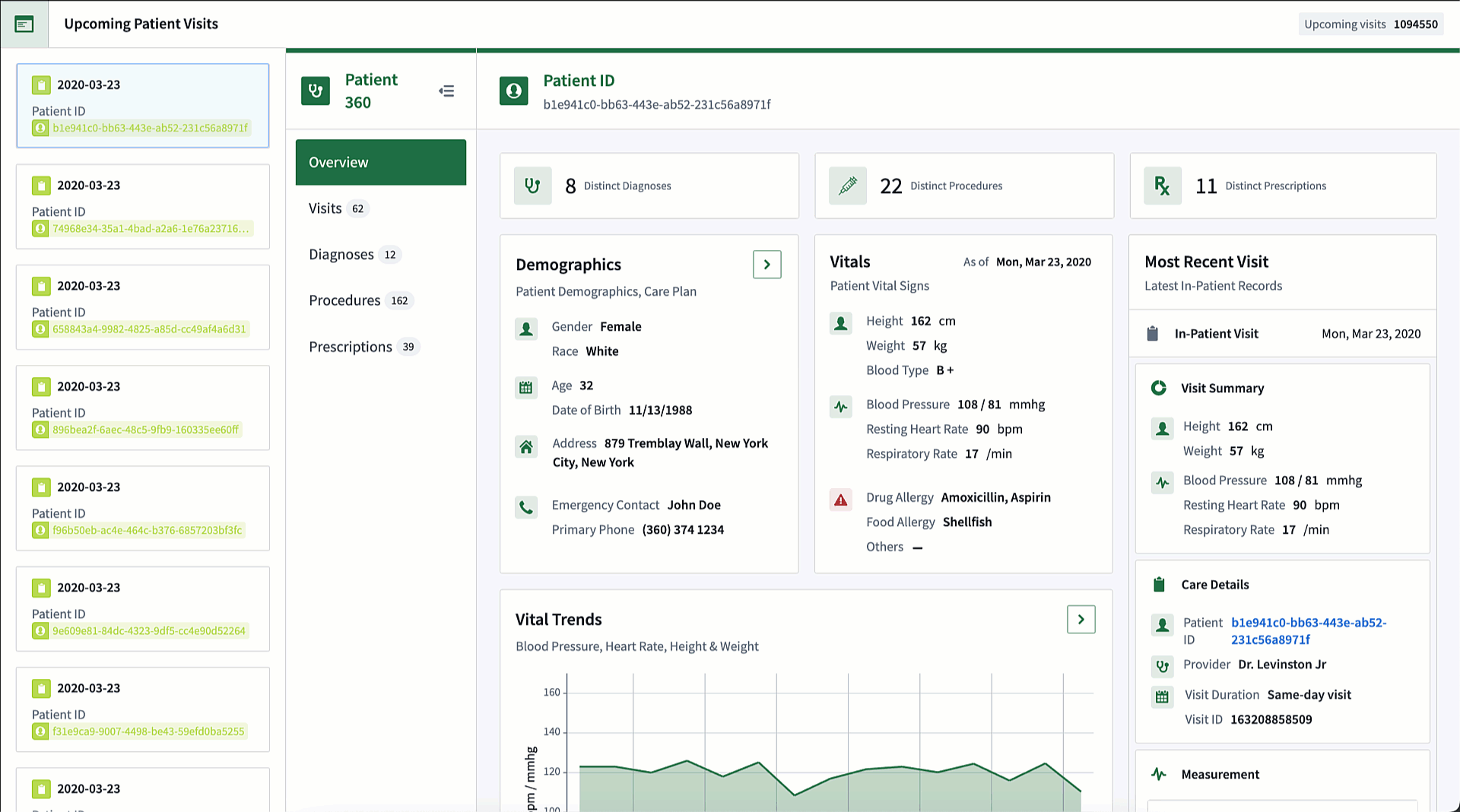Click the Visit Summary Height person icon
Image resolution: width=1460 pixels, height=812 pixels.
tap(1162, 429)
